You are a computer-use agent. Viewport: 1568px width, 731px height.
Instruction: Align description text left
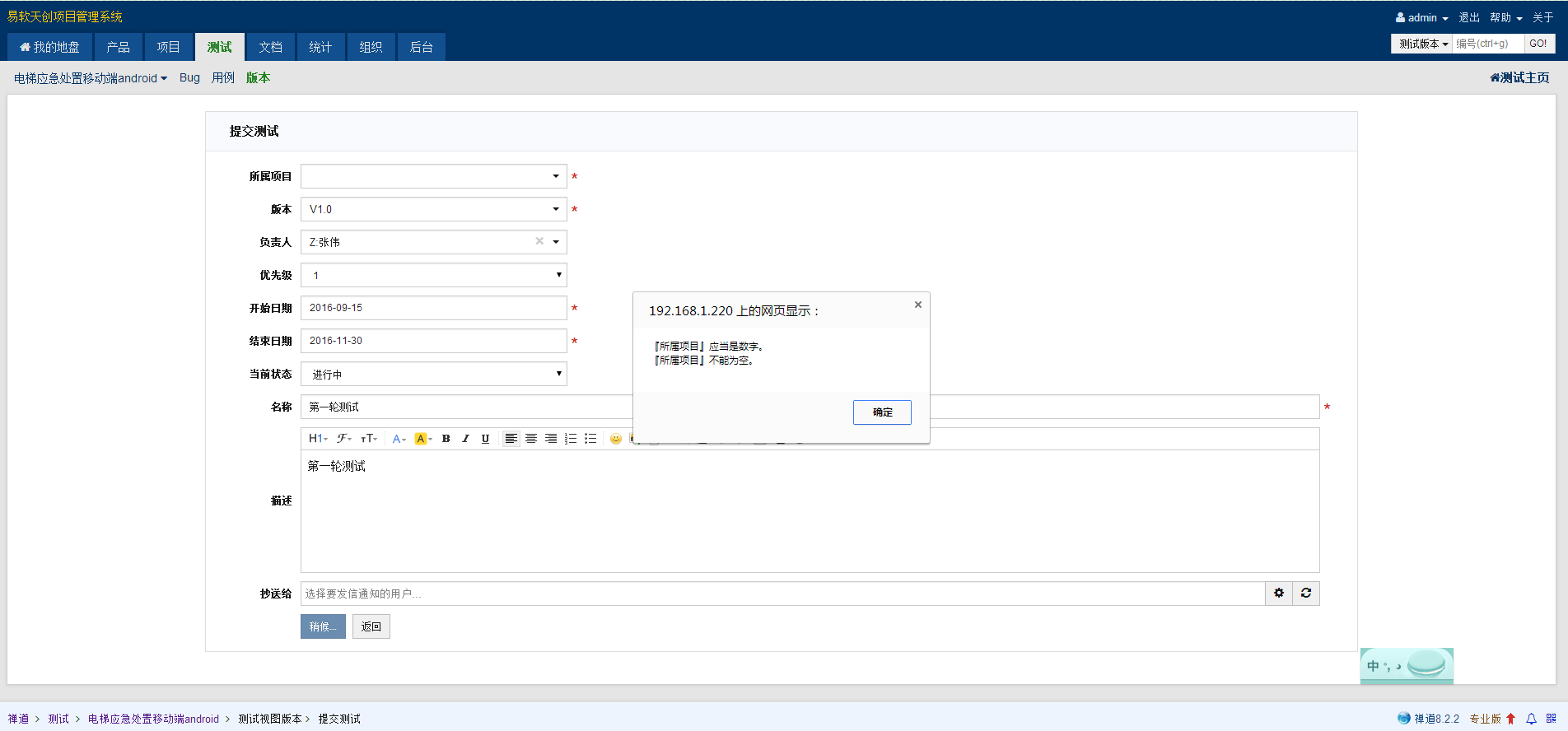[511, 439]
